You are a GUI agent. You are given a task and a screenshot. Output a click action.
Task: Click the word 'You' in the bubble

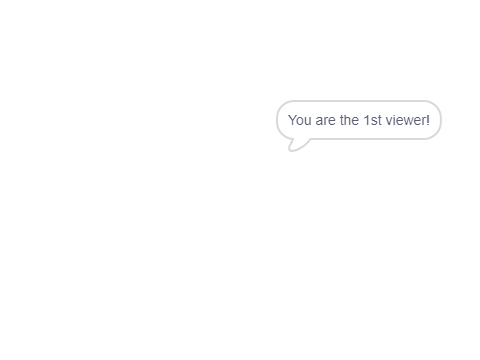coord(300,120)
